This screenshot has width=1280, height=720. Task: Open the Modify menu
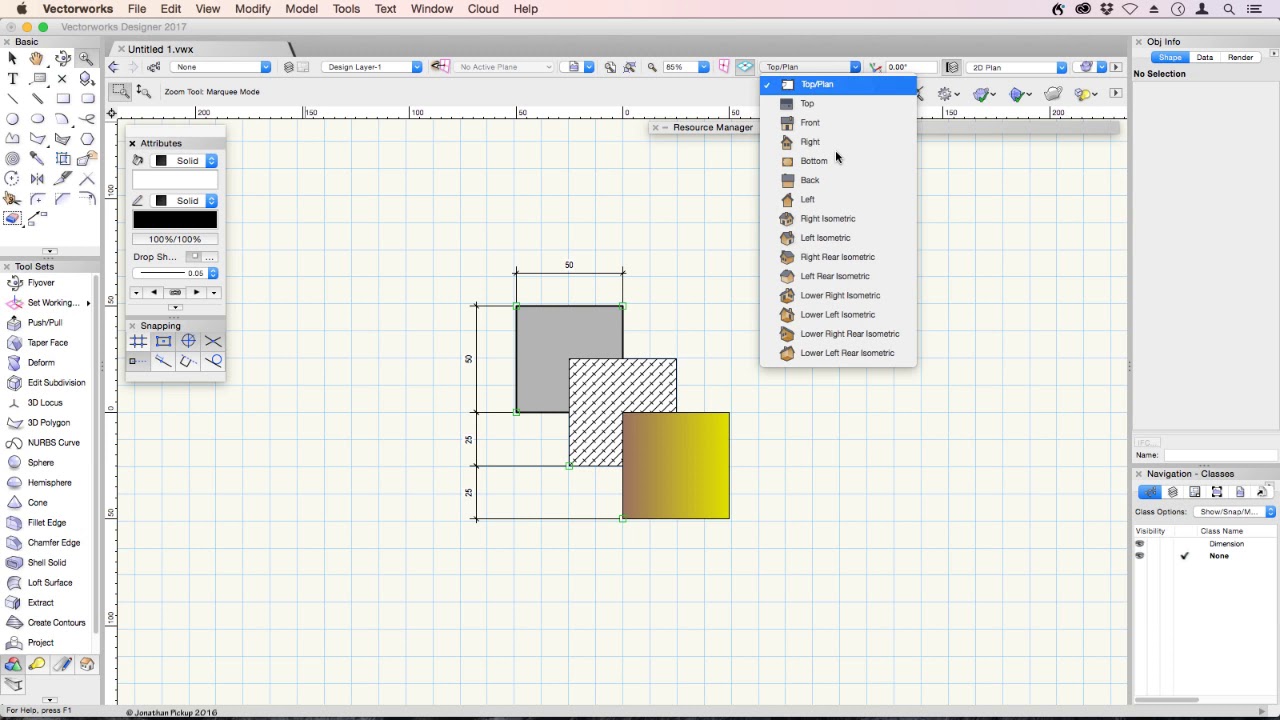coord(252,9)
